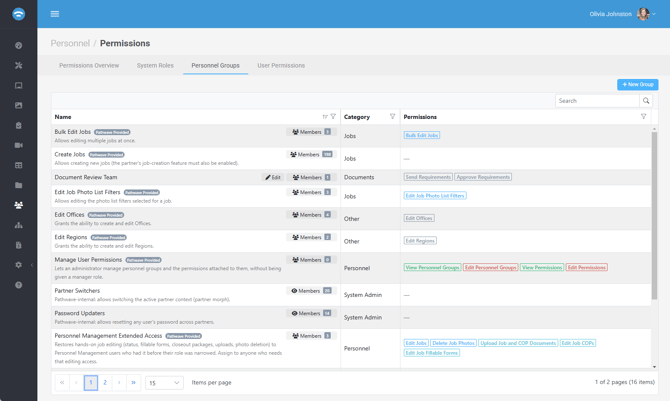670x401 pixels.
Task: Switch to the System Roles tab
Action: (x=155, y=65)
